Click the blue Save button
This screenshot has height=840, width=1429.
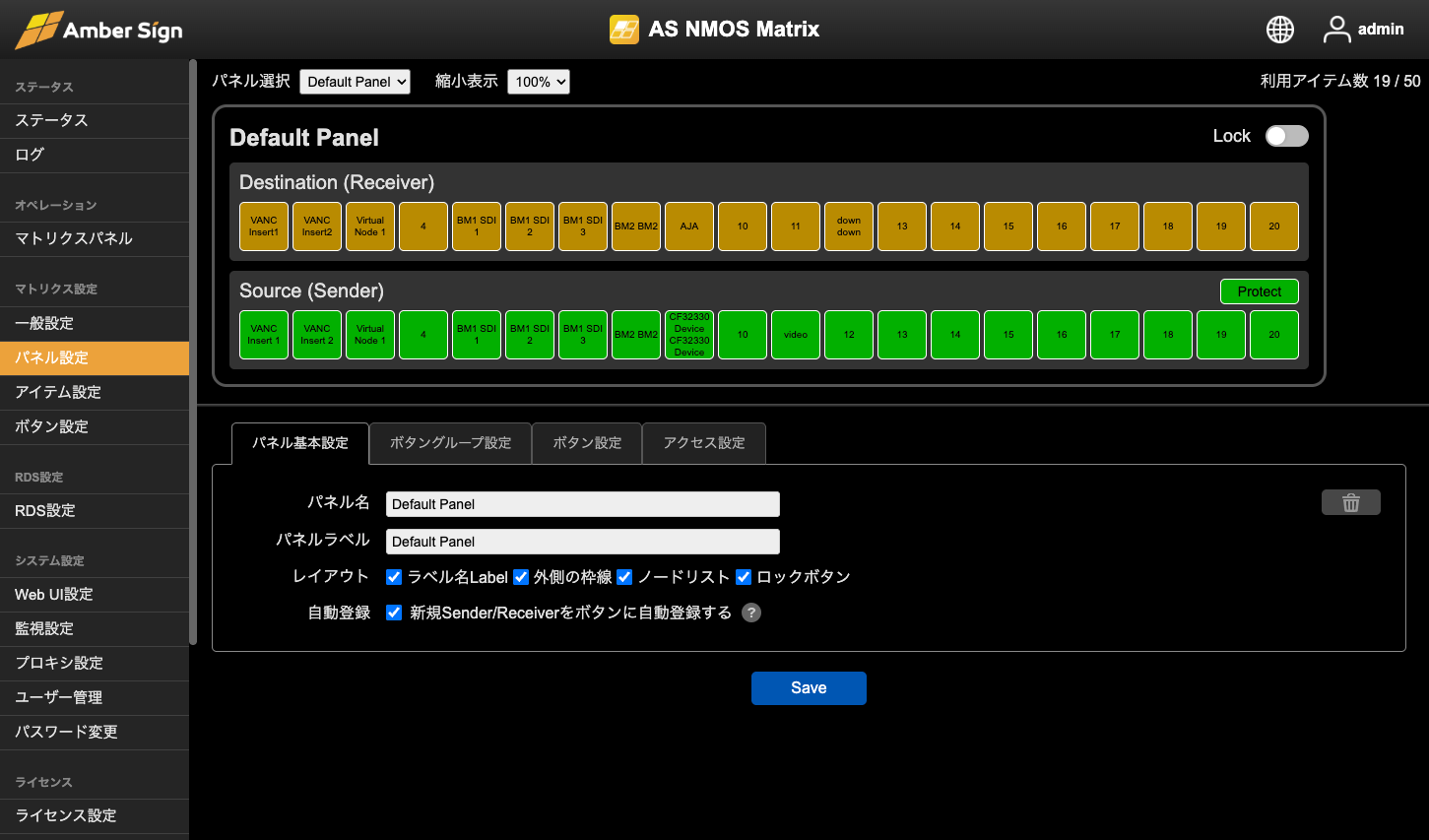809,688
